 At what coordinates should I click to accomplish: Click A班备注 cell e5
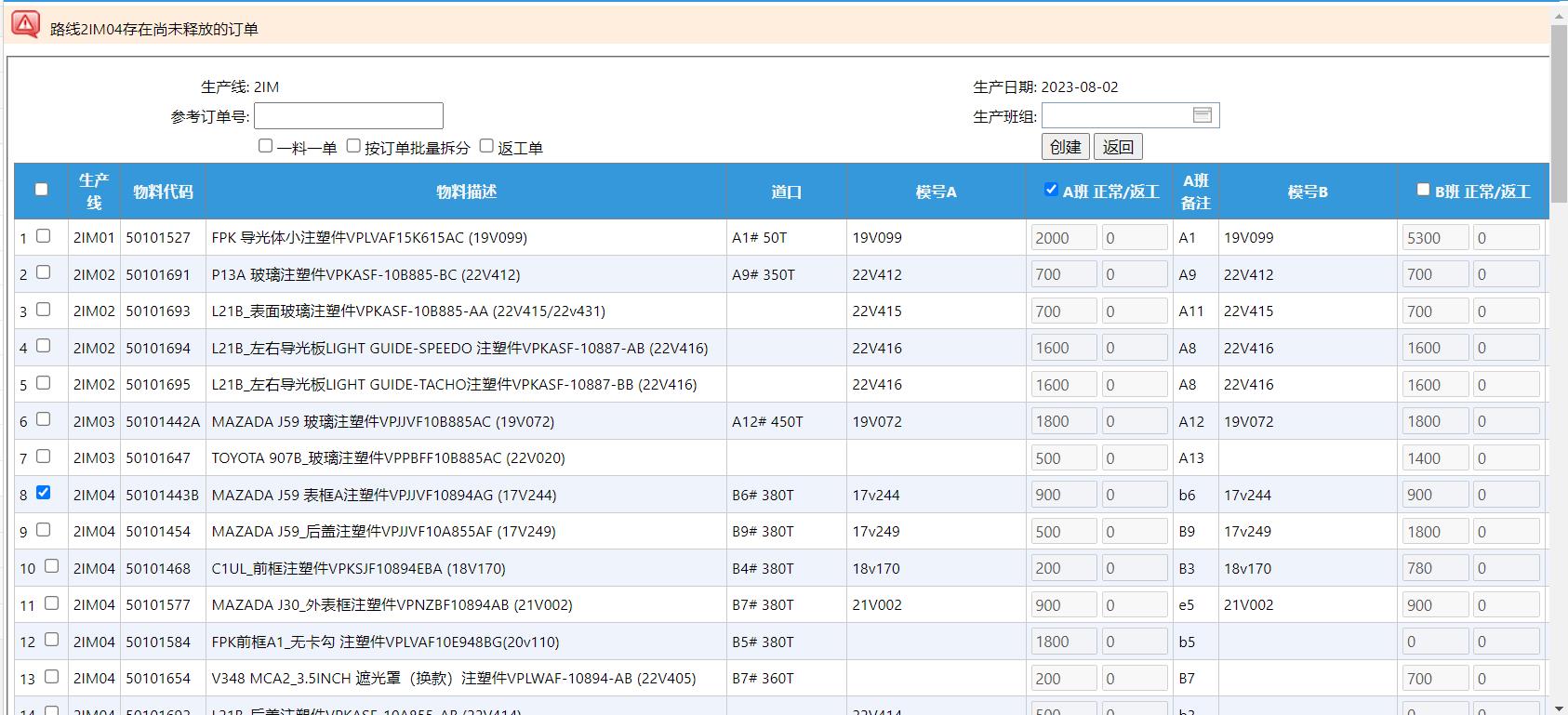click(x=1187, y=604)
